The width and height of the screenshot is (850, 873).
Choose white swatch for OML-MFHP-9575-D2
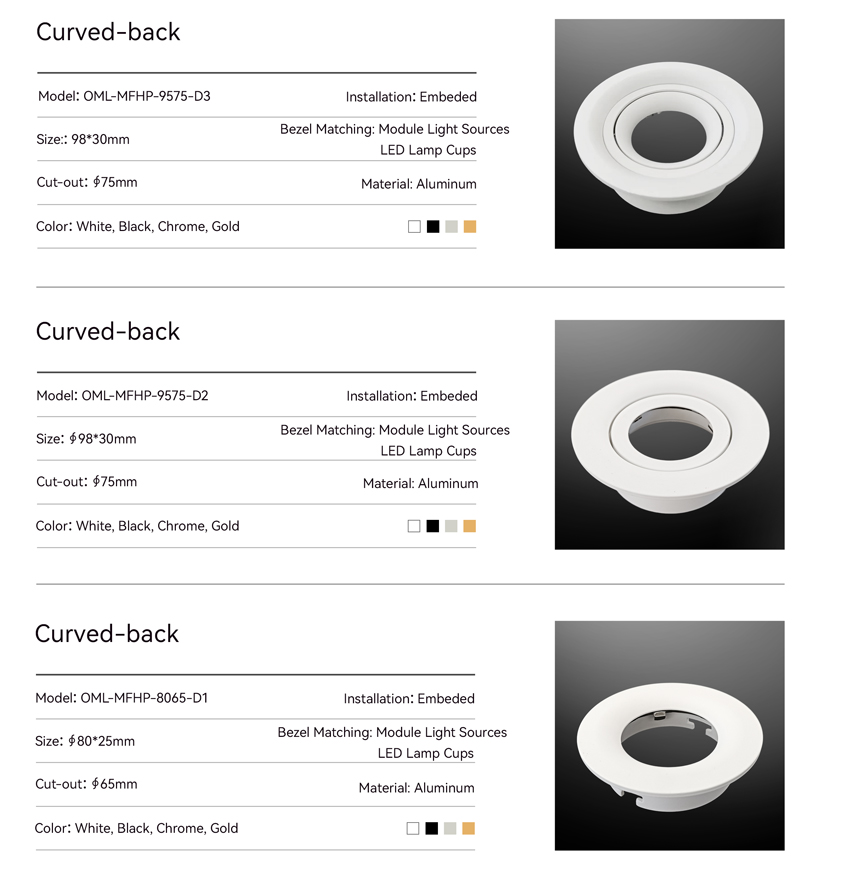pyautogui.click(x=414, y=526)
